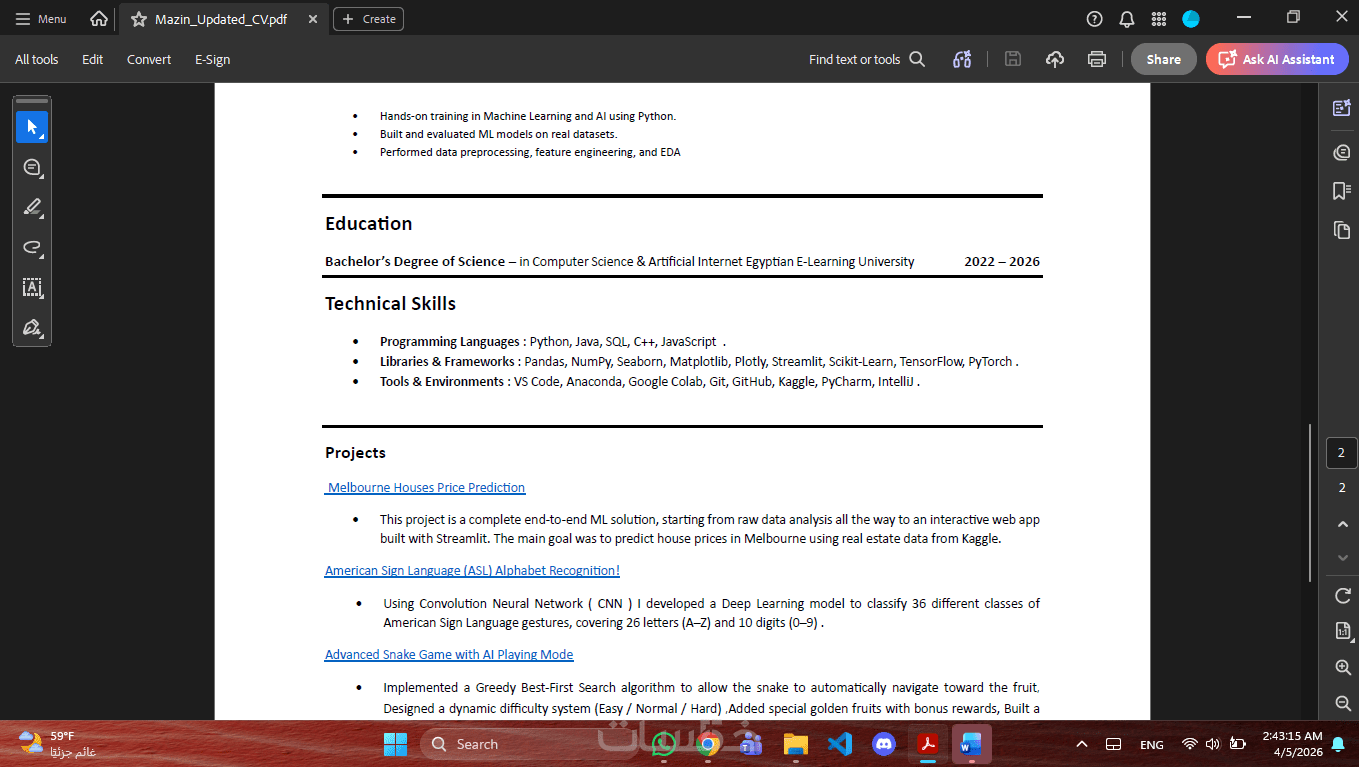Open the Windows Start menu

point(395,744)
